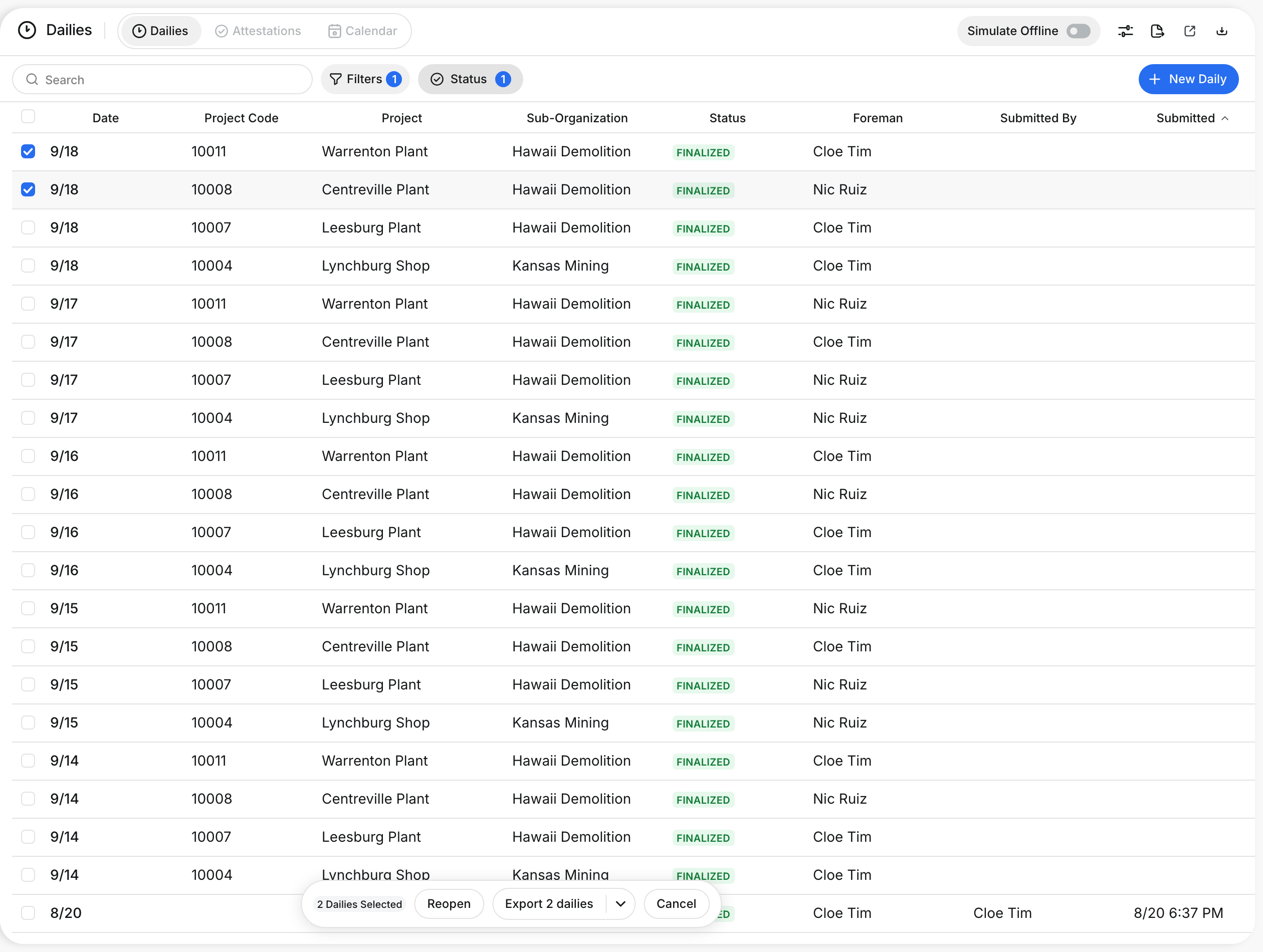Check the select-all header checkbox

click(x=28, y=116)
